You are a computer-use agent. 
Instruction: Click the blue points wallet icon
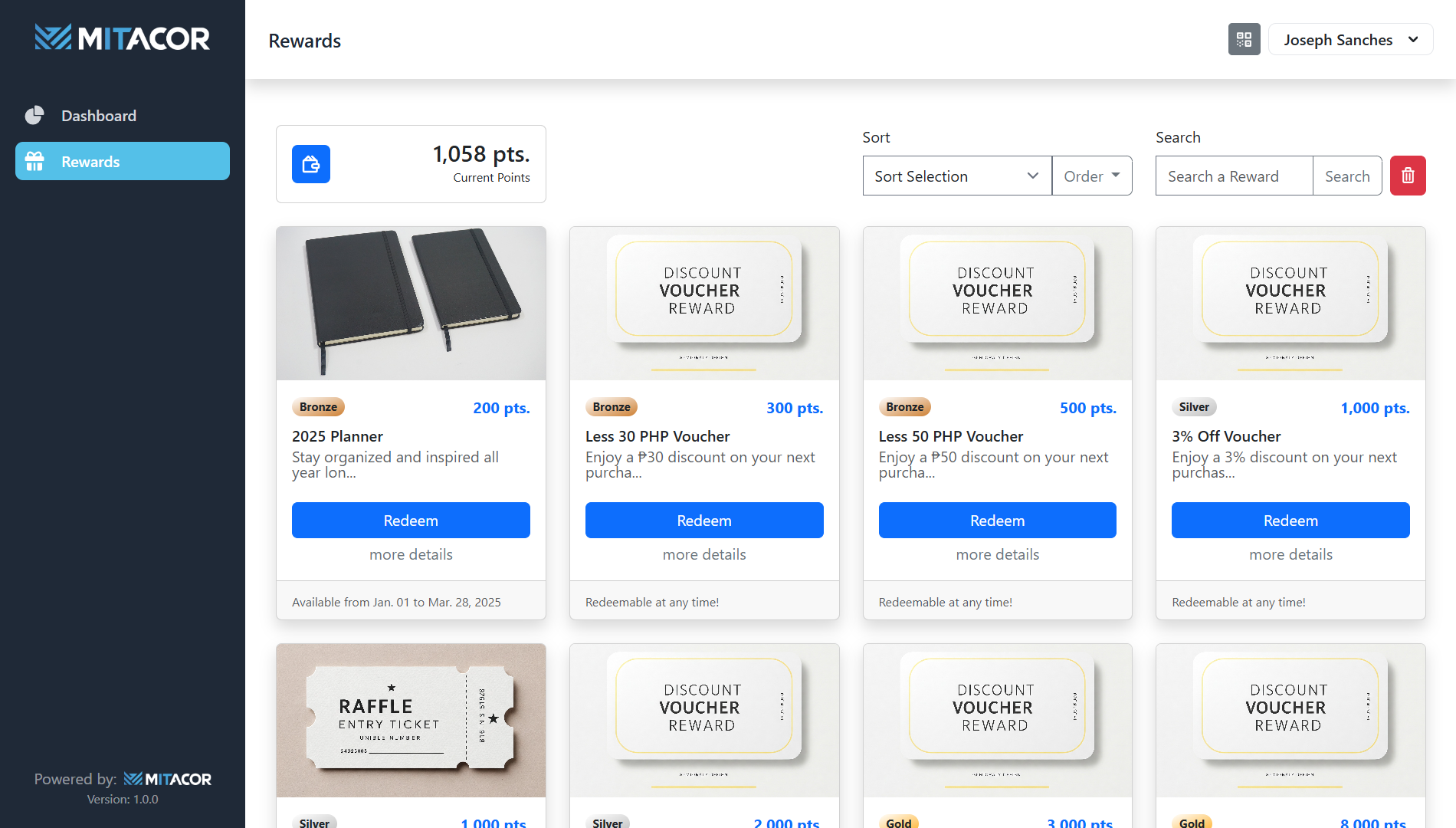[x=311, y=164]
